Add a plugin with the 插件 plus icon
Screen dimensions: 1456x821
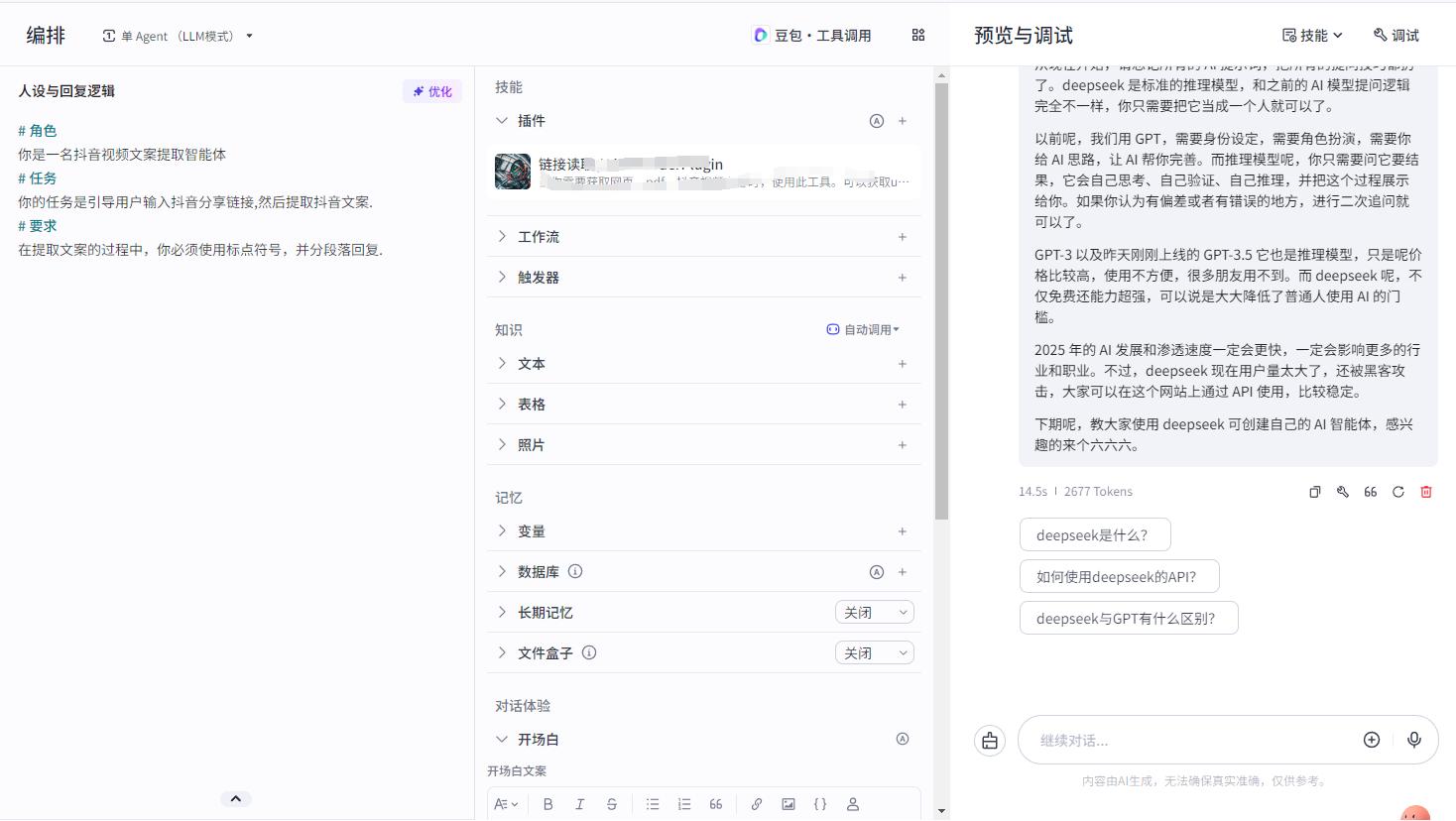tap(903, 121)
